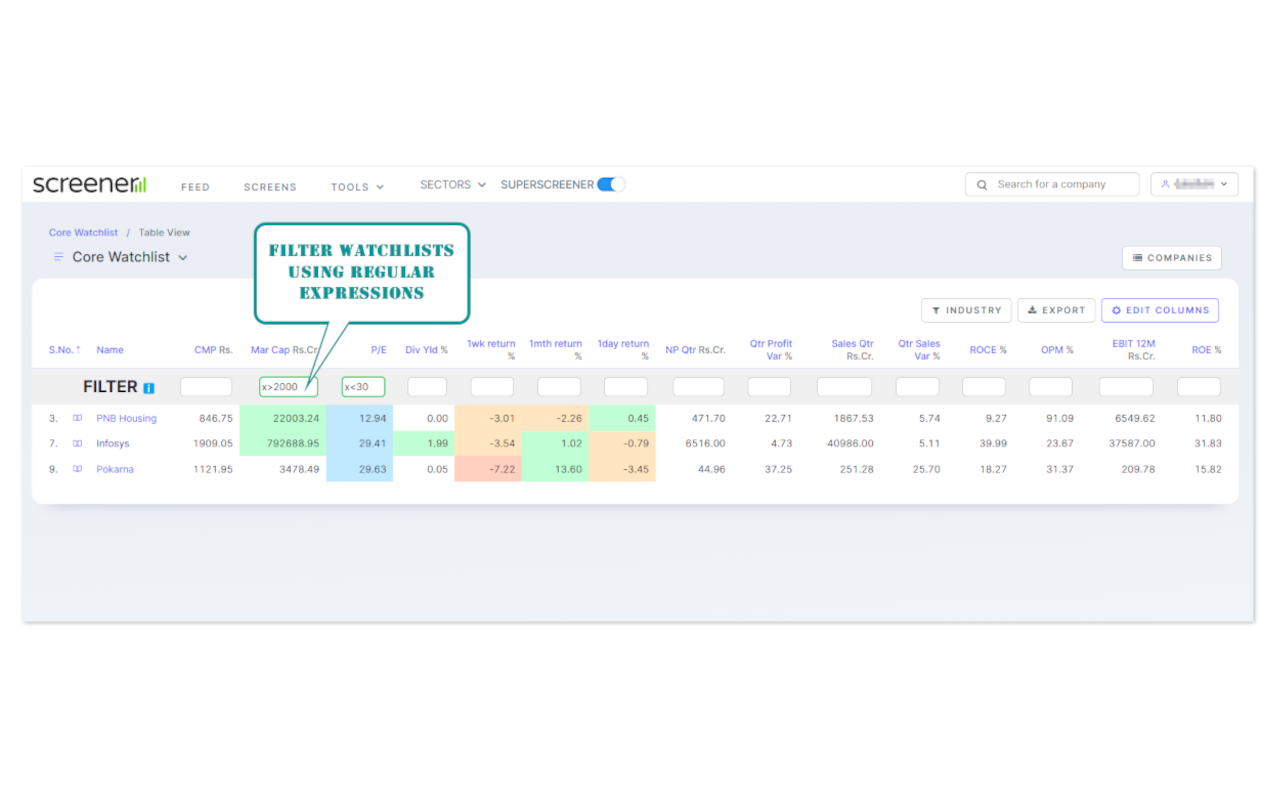Export the watchlist table
The height and width of the screenshot is (800, 1280).
[x=1056, y=310]
